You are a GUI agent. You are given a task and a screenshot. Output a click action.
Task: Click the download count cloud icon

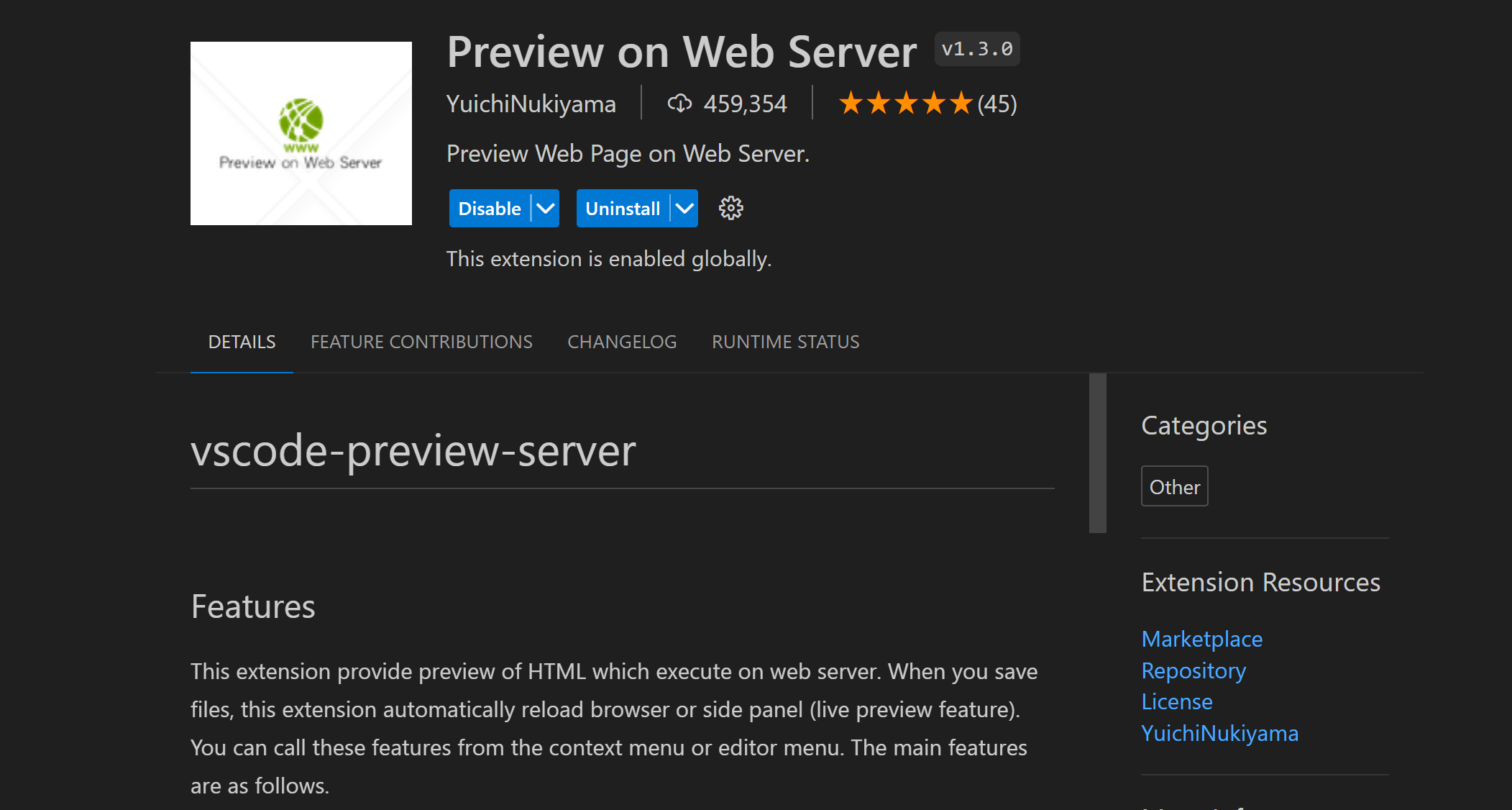click(x=679, y=104)
